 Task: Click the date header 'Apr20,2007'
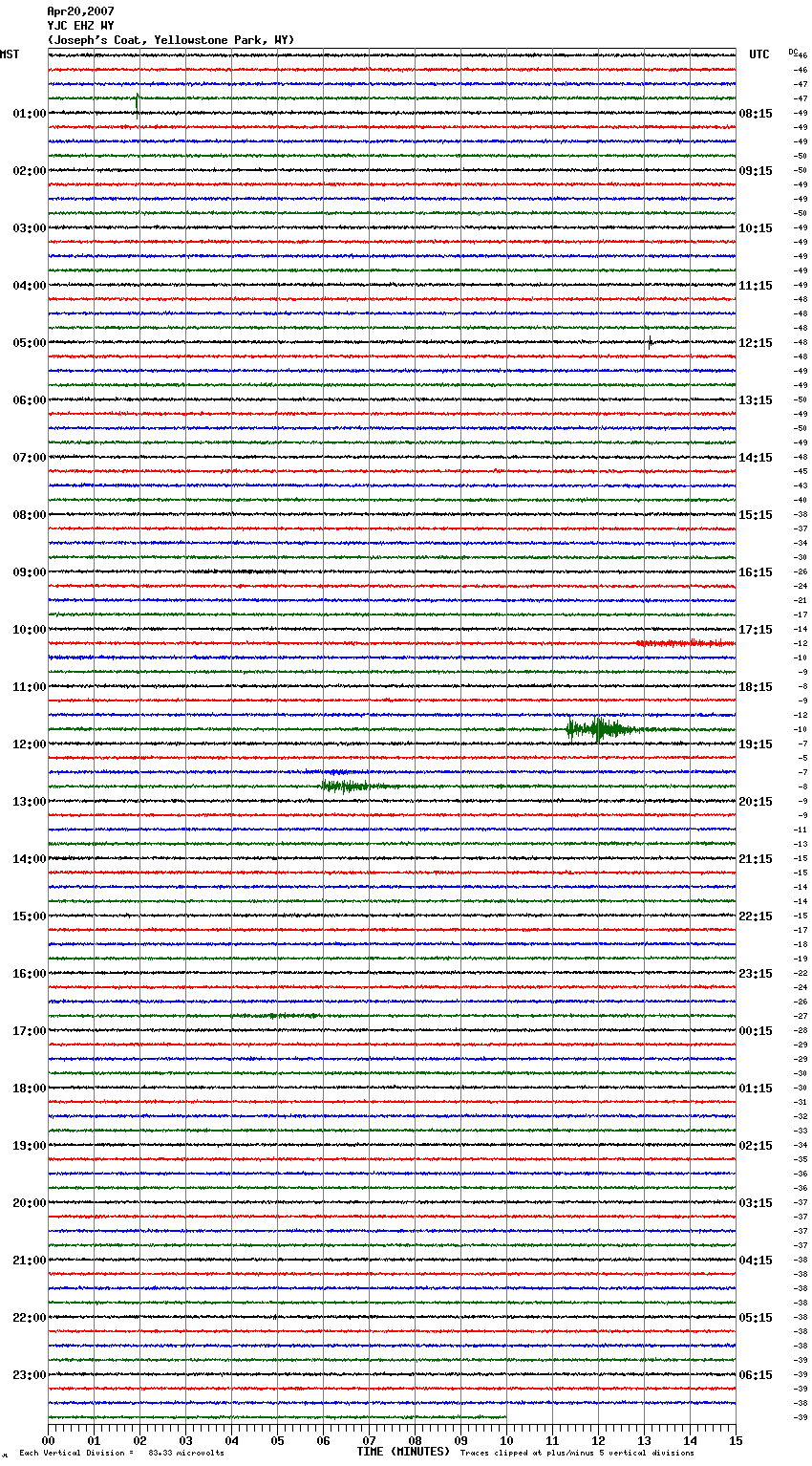[80, 11]
